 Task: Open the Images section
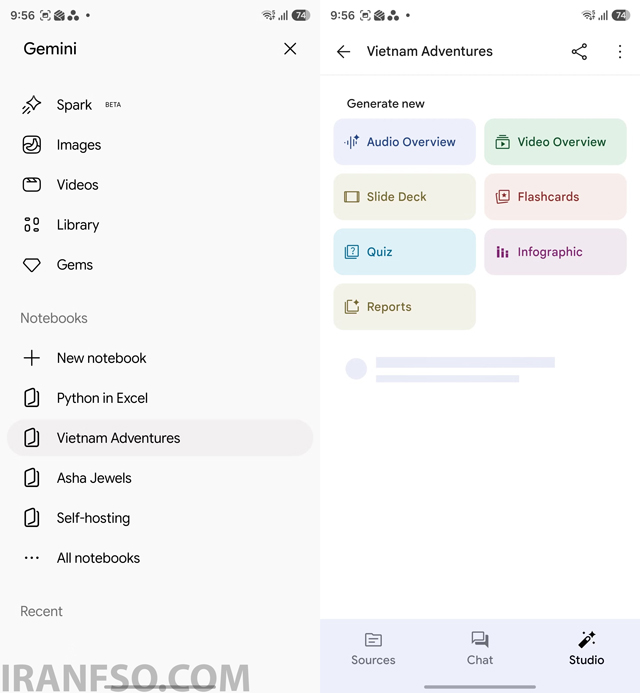[x=160, y=145]
